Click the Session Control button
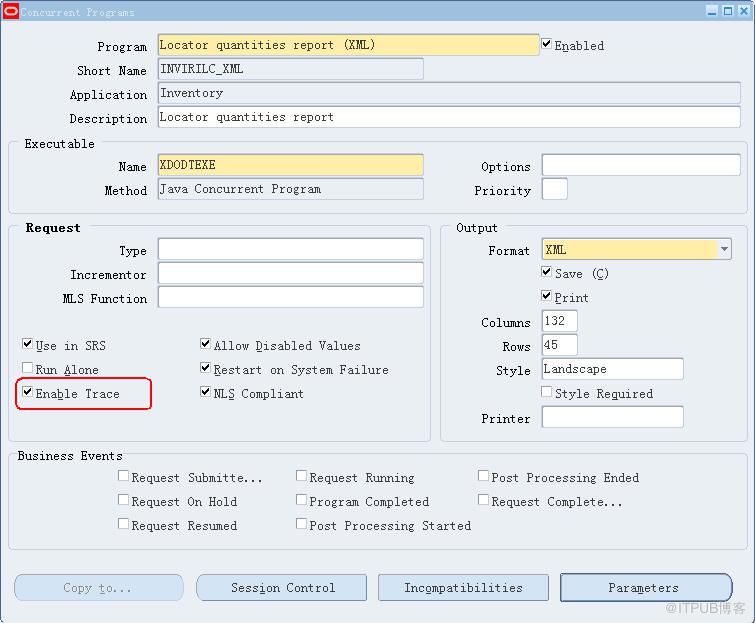Viewport: 755px width, 623px height. pyautogui.click(x=283, y=588)
